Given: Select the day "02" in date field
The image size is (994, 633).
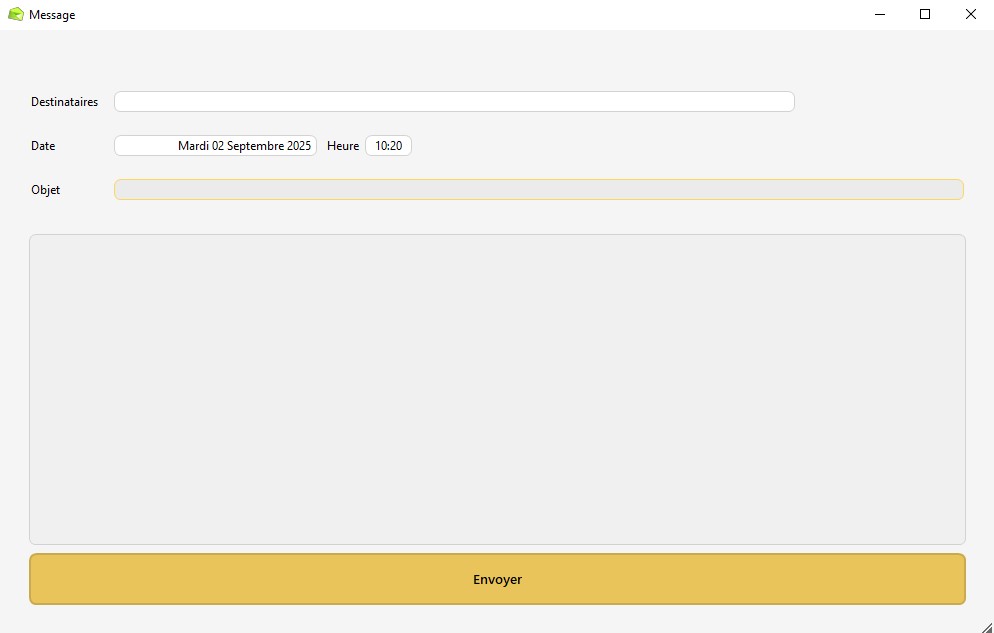Looking at the screenshot, I should [218, 146].
